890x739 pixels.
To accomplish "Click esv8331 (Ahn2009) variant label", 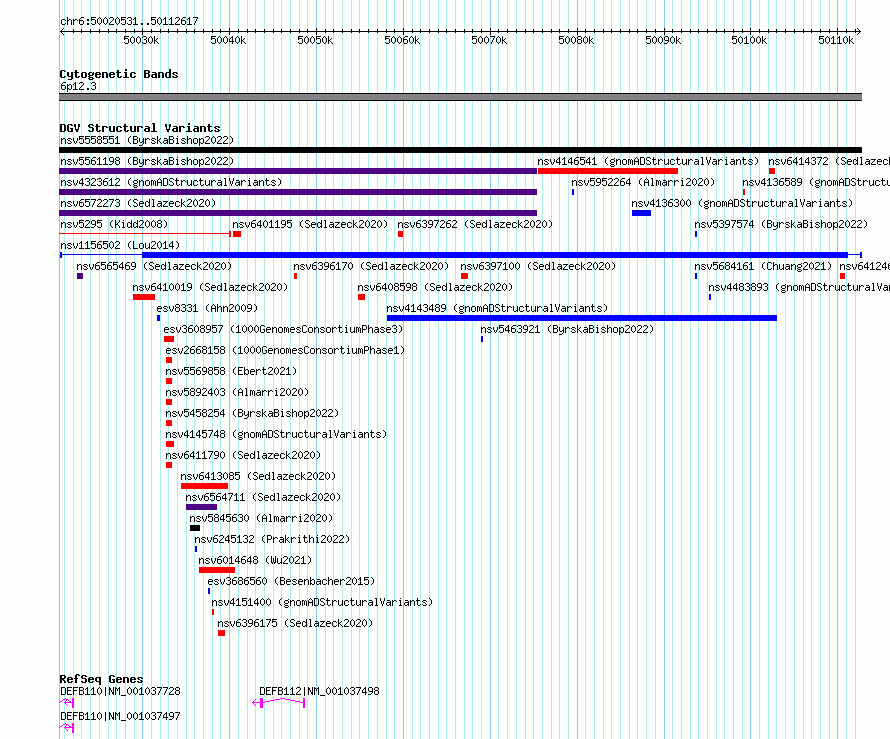I will (x=207, y=308).
